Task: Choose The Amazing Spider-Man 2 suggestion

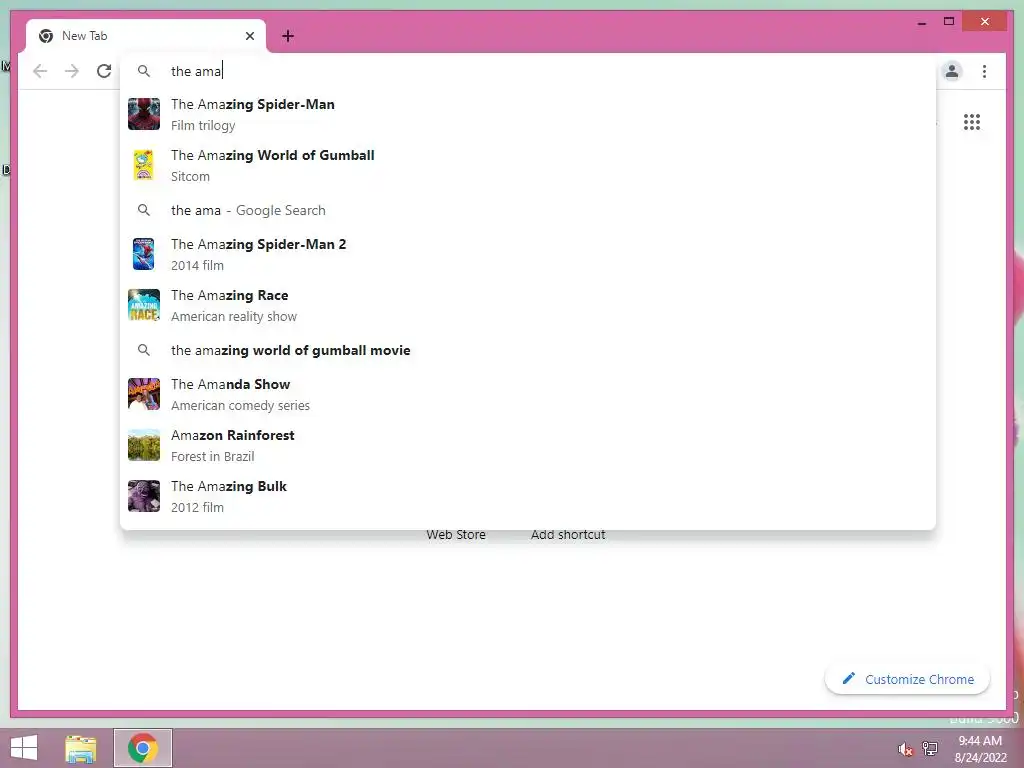Action: pos(528,254)
